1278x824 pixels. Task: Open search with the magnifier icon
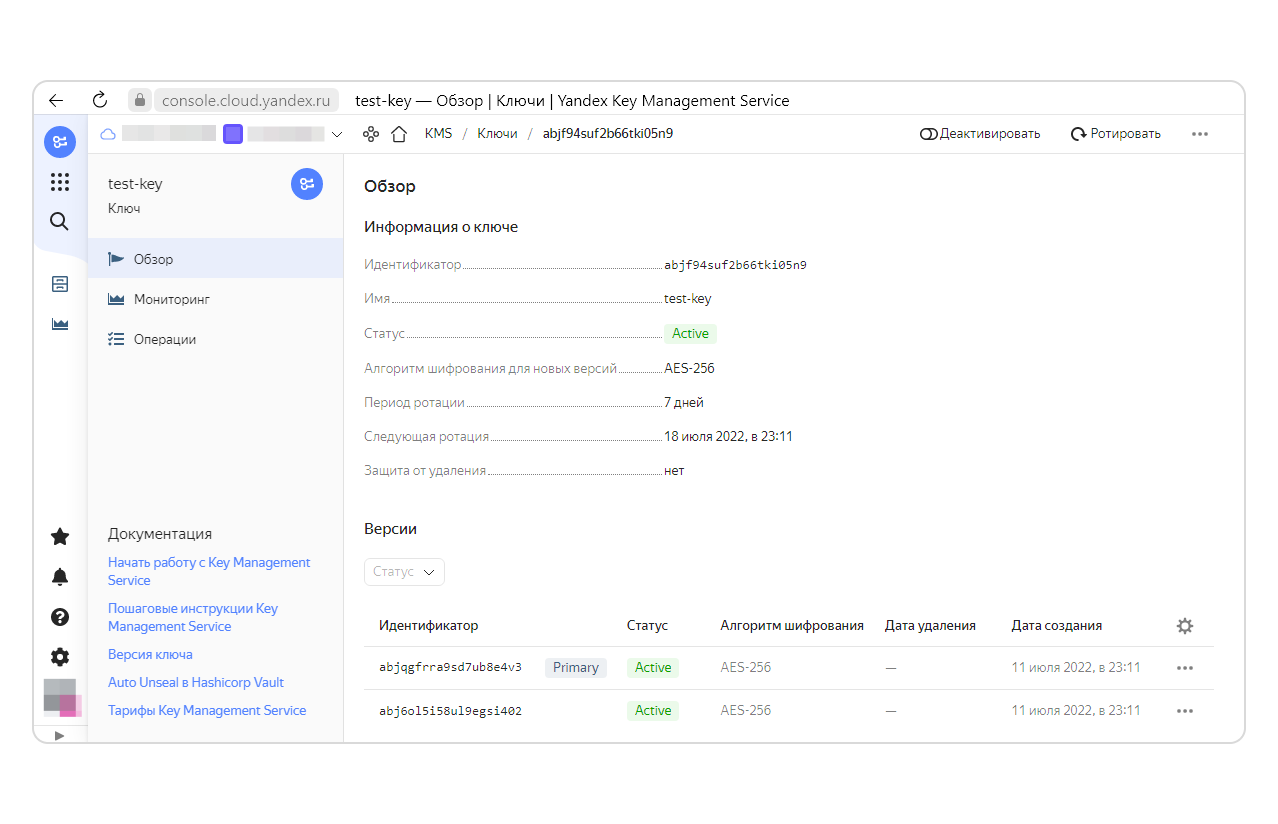[x=60, y=221]
